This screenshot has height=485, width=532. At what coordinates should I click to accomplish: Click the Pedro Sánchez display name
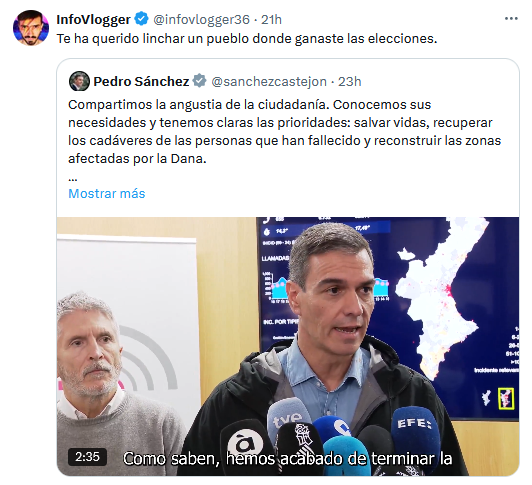[x=141, y=81]
